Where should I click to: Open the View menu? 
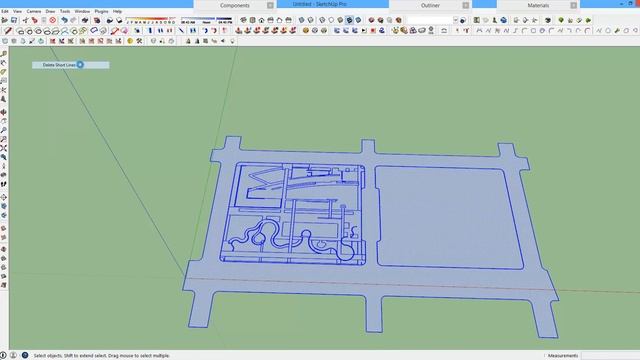pyautogui.click(x=18, y=11)
